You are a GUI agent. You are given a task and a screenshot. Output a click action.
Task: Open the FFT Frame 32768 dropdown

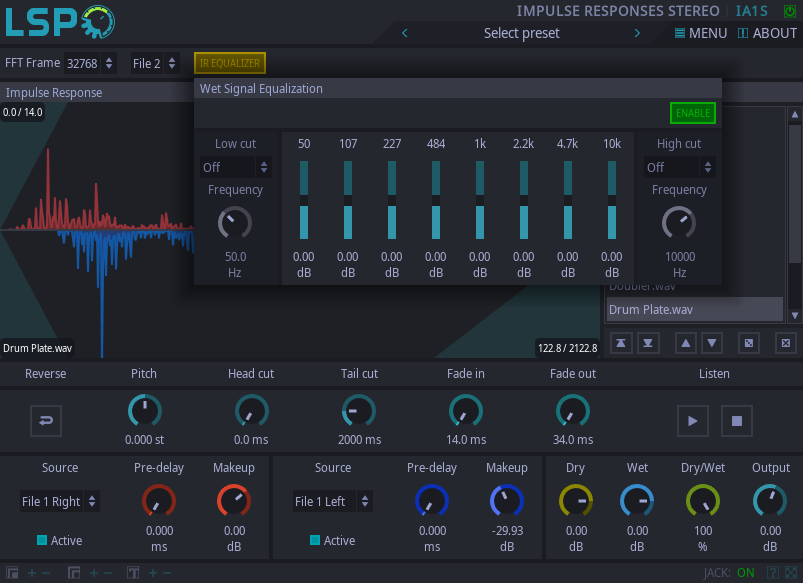point(90,63)
